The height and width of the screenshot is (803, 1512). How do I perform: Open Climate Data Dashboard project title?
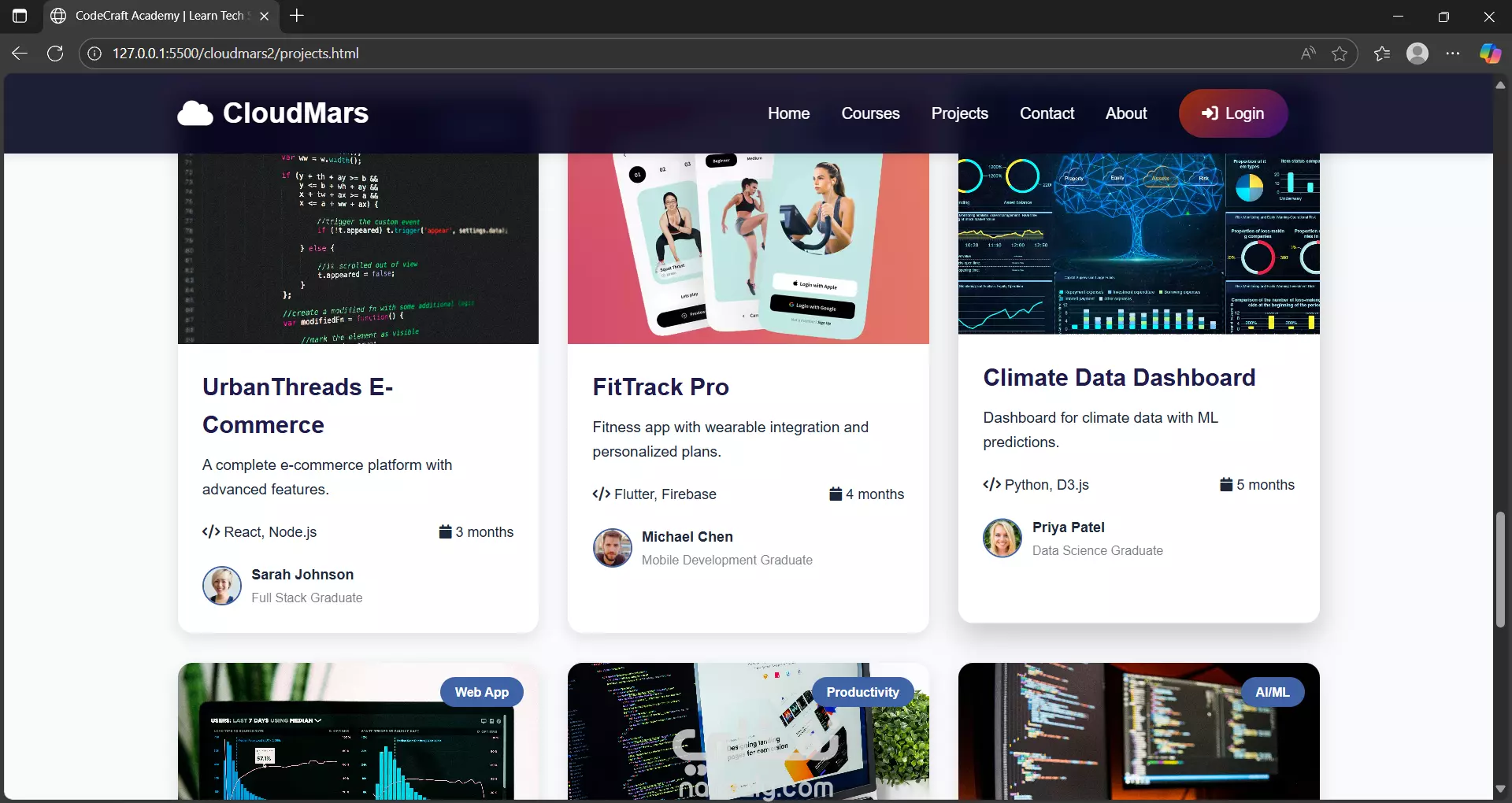[1119, 378]
